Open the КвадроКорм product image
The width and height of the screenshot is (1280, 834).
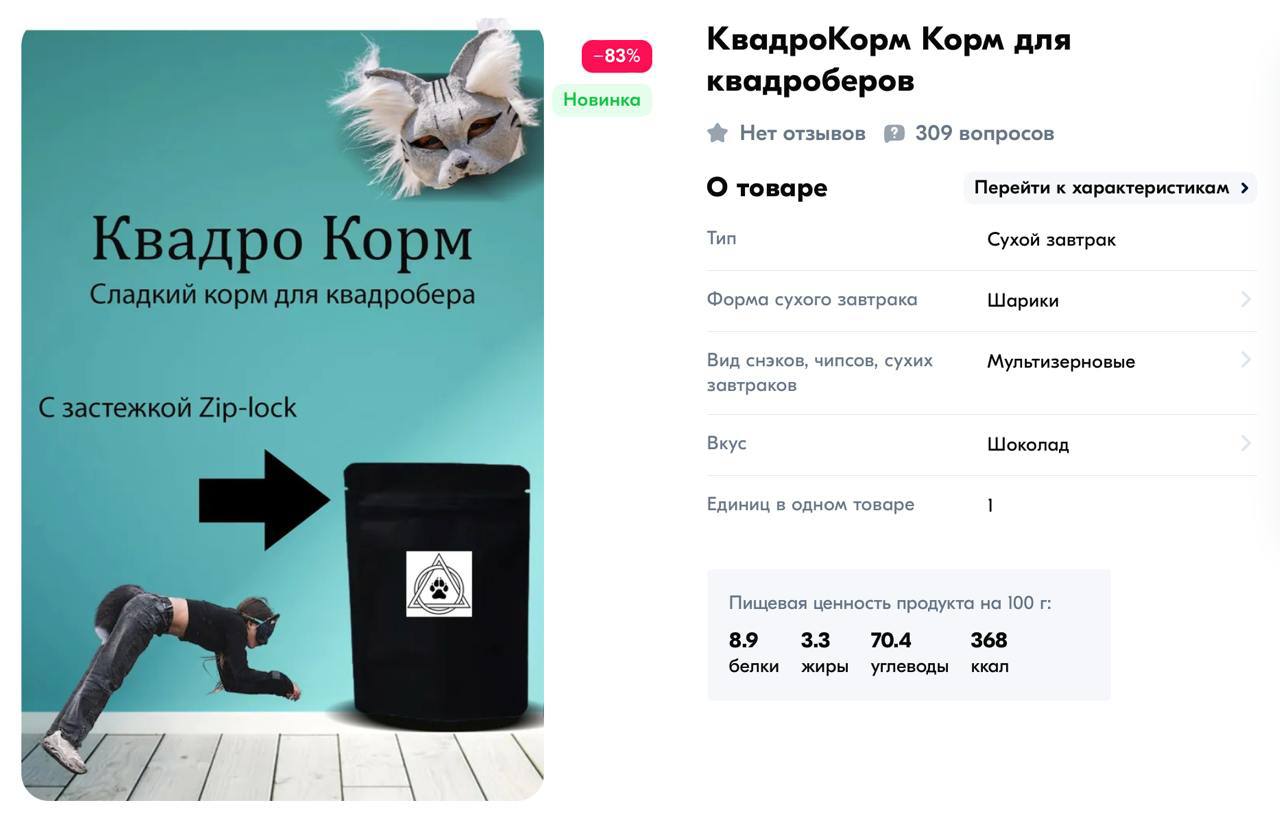pyautogui.click(x=282, y=411)
